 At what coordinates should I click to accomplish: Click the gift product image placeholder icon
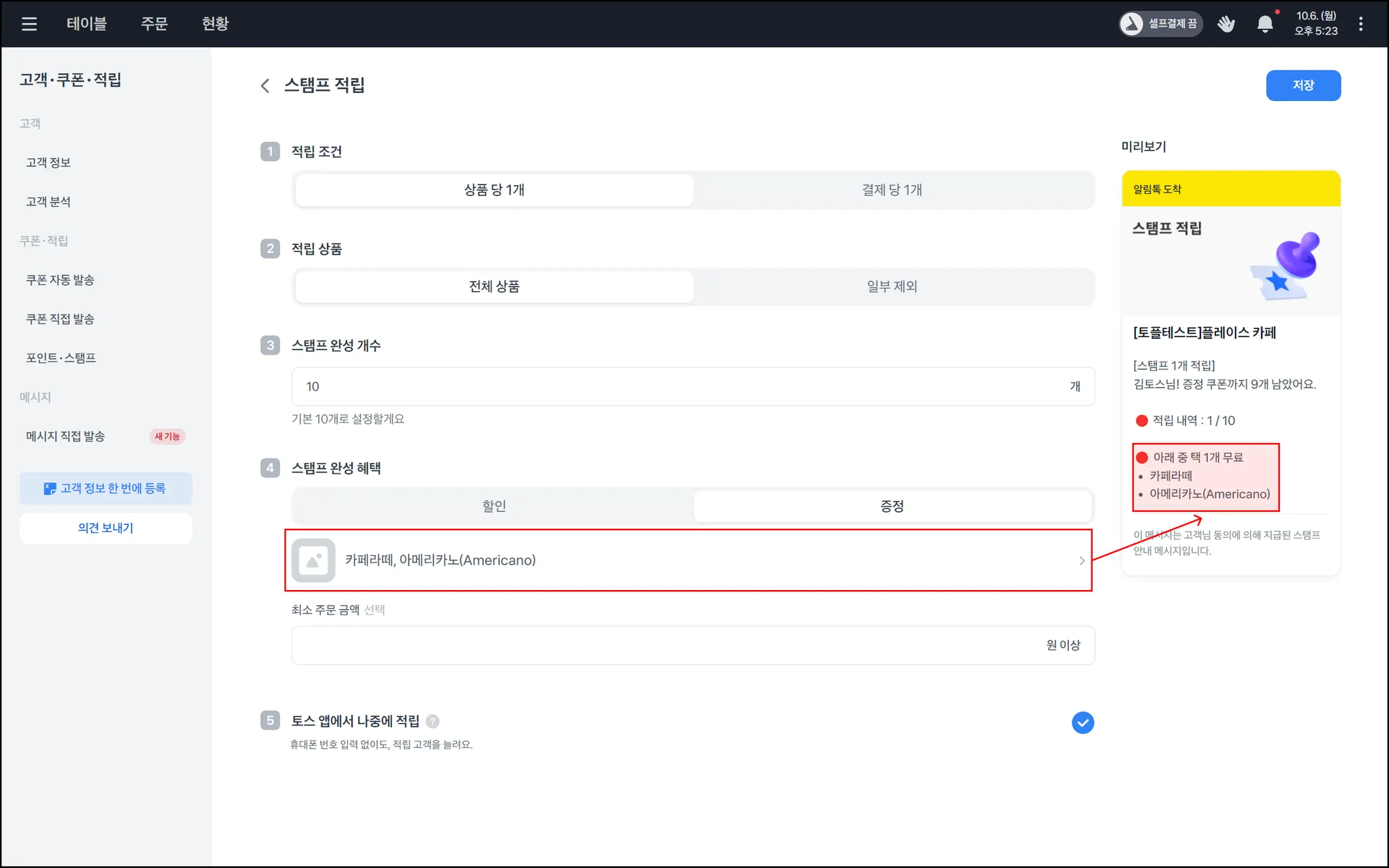(x=313, y=561)
